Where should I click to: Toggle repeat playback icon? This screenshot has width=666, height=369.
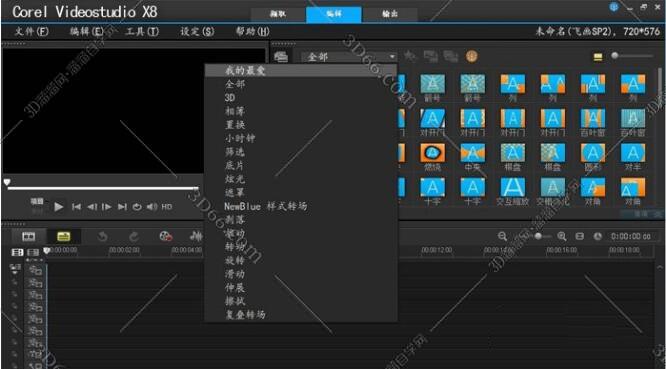coord(137,207)
